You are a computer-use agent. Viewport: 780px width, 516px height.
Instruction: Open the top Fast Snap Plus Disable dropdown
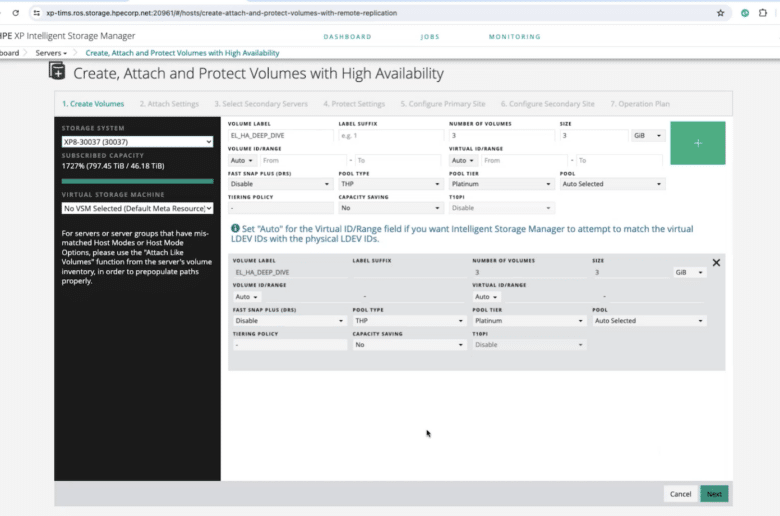280,184
